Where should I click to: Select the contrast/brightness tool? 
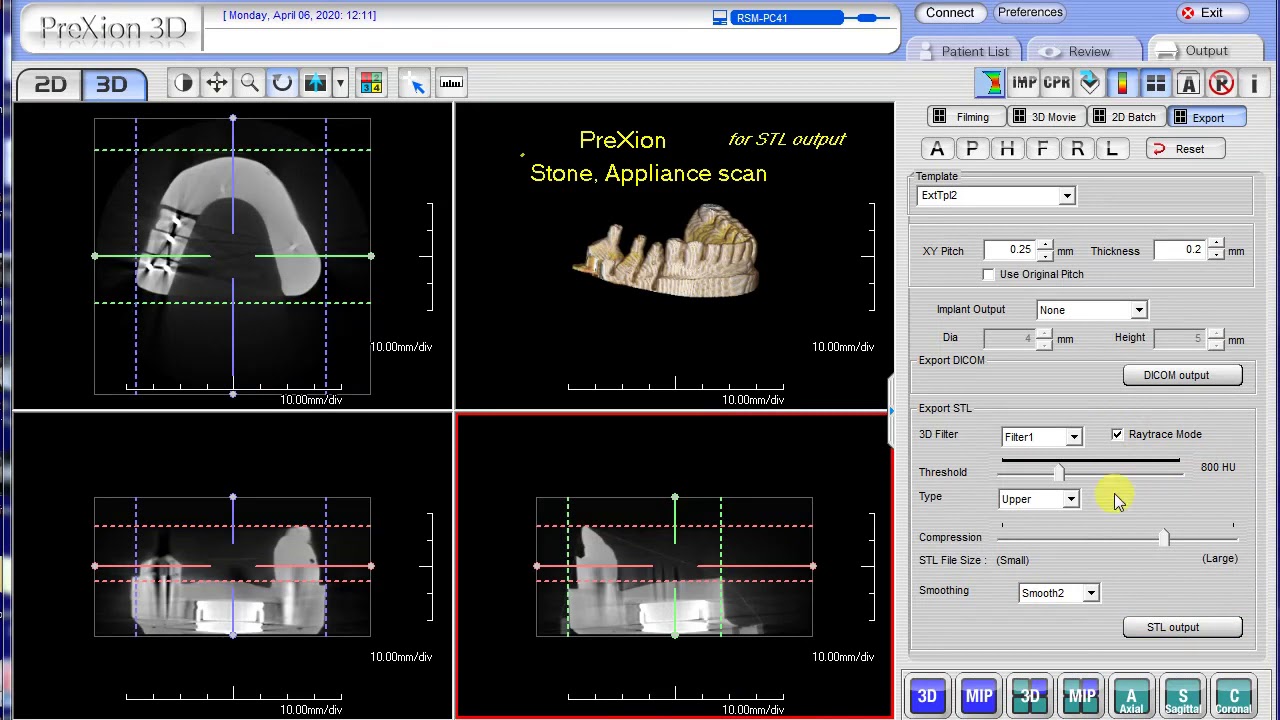pos(183,83)
